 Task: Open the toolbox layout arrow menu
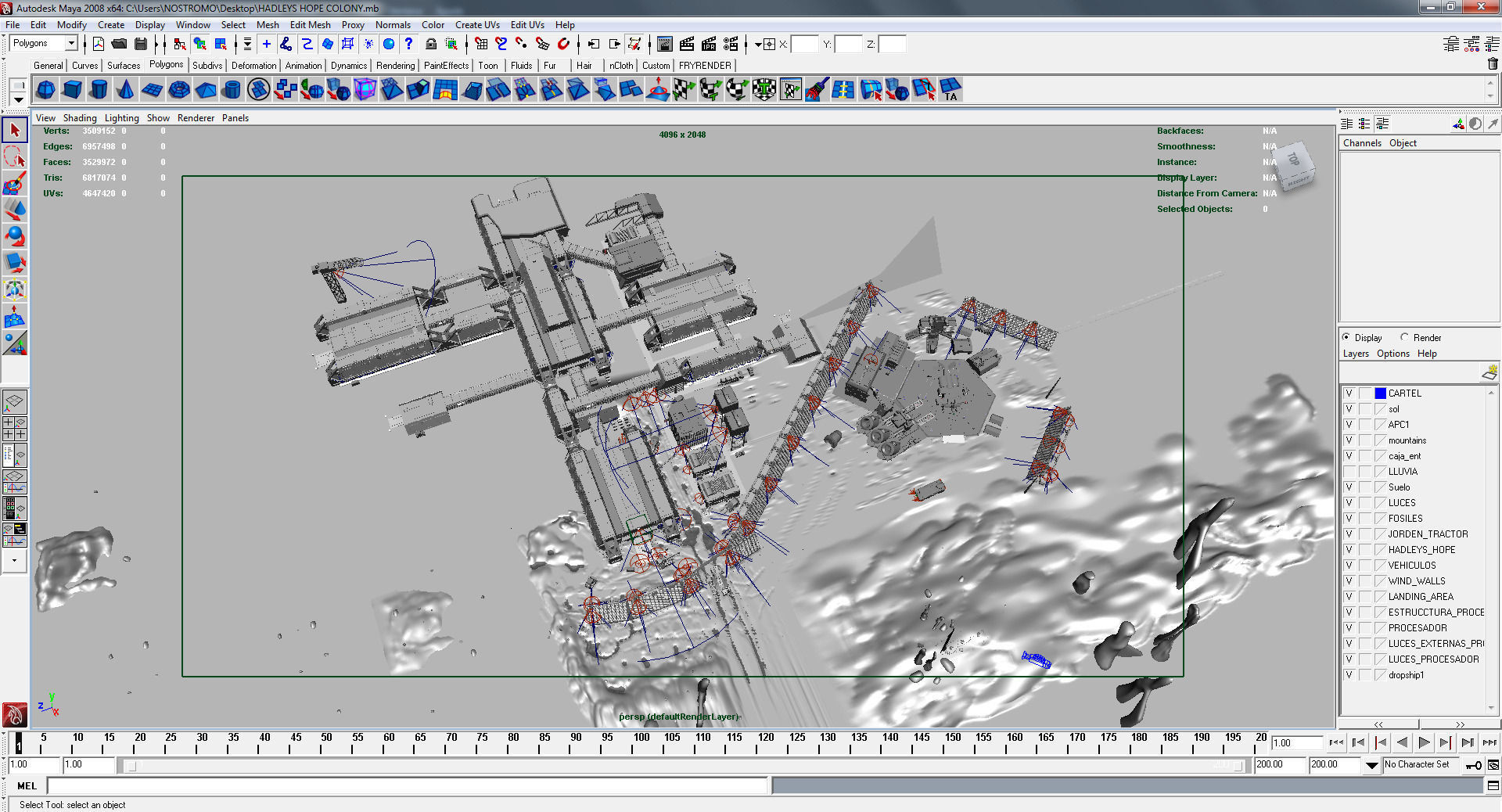click(x=15, y=560)
